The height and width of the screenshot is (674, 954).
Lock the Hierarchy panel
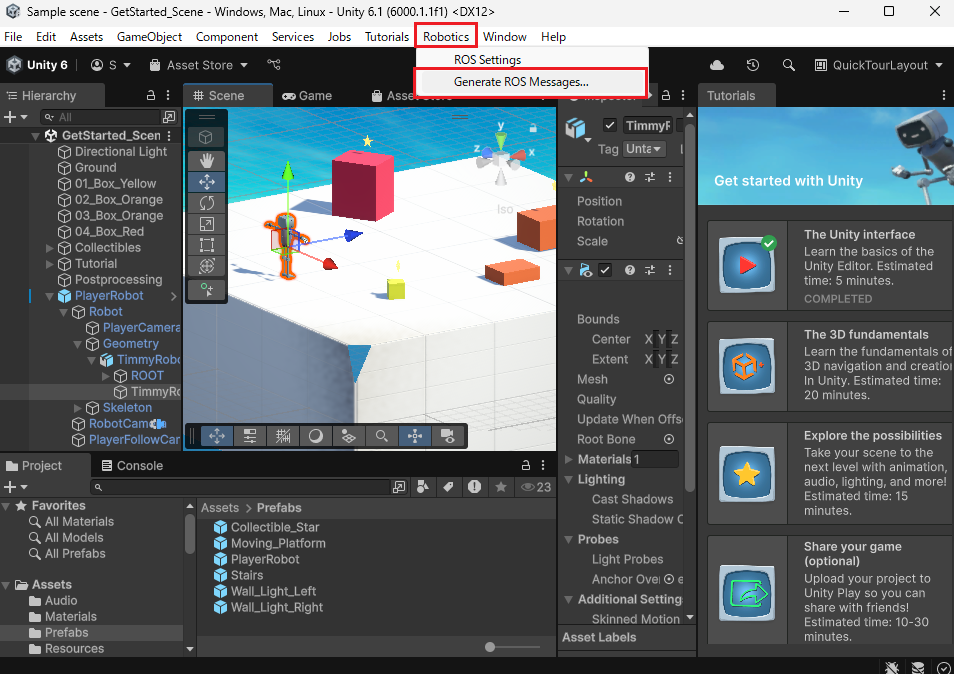[x=150, y=96]
